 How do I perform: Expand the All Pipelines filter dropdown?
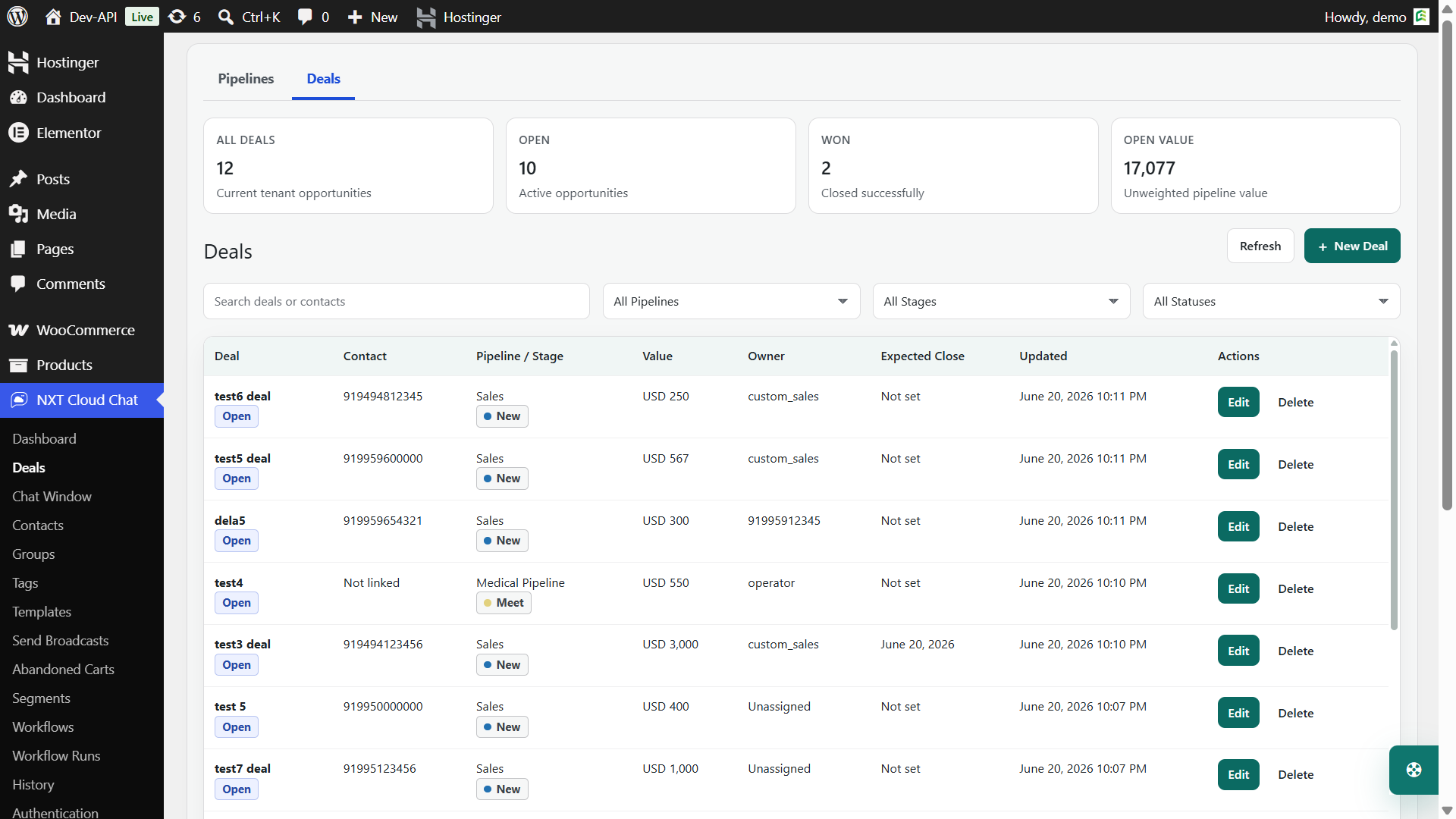point(731,301)
